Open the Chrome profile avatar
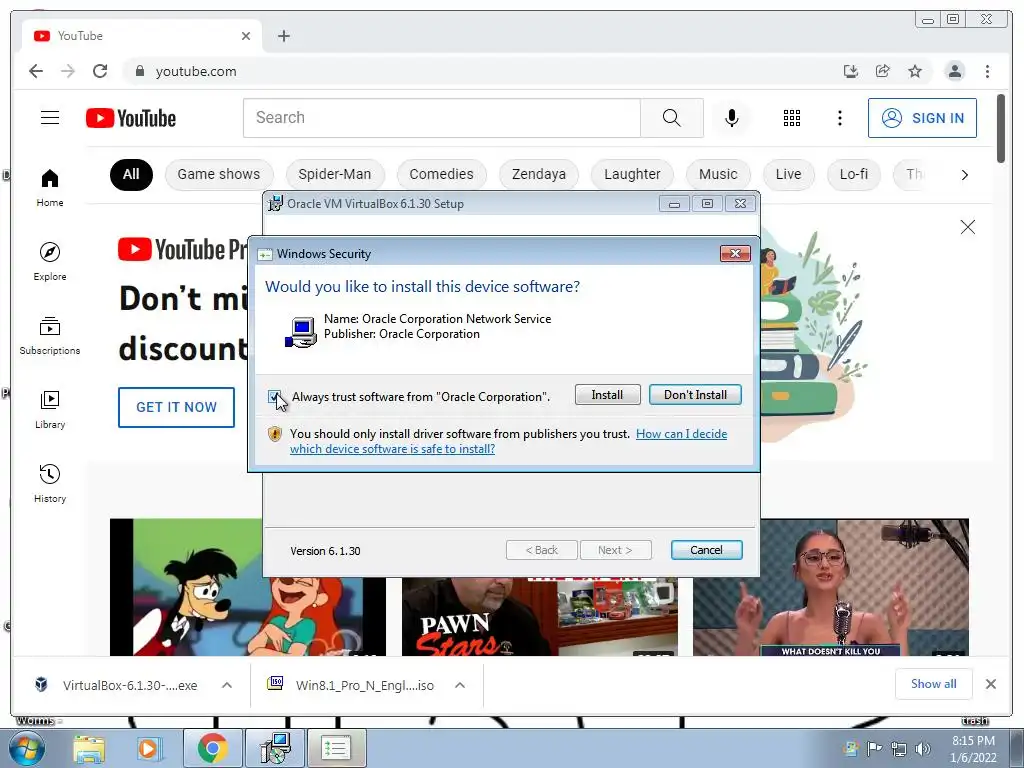The width and height of the screenshot is (1024, 768). click(x=955, y=71)
